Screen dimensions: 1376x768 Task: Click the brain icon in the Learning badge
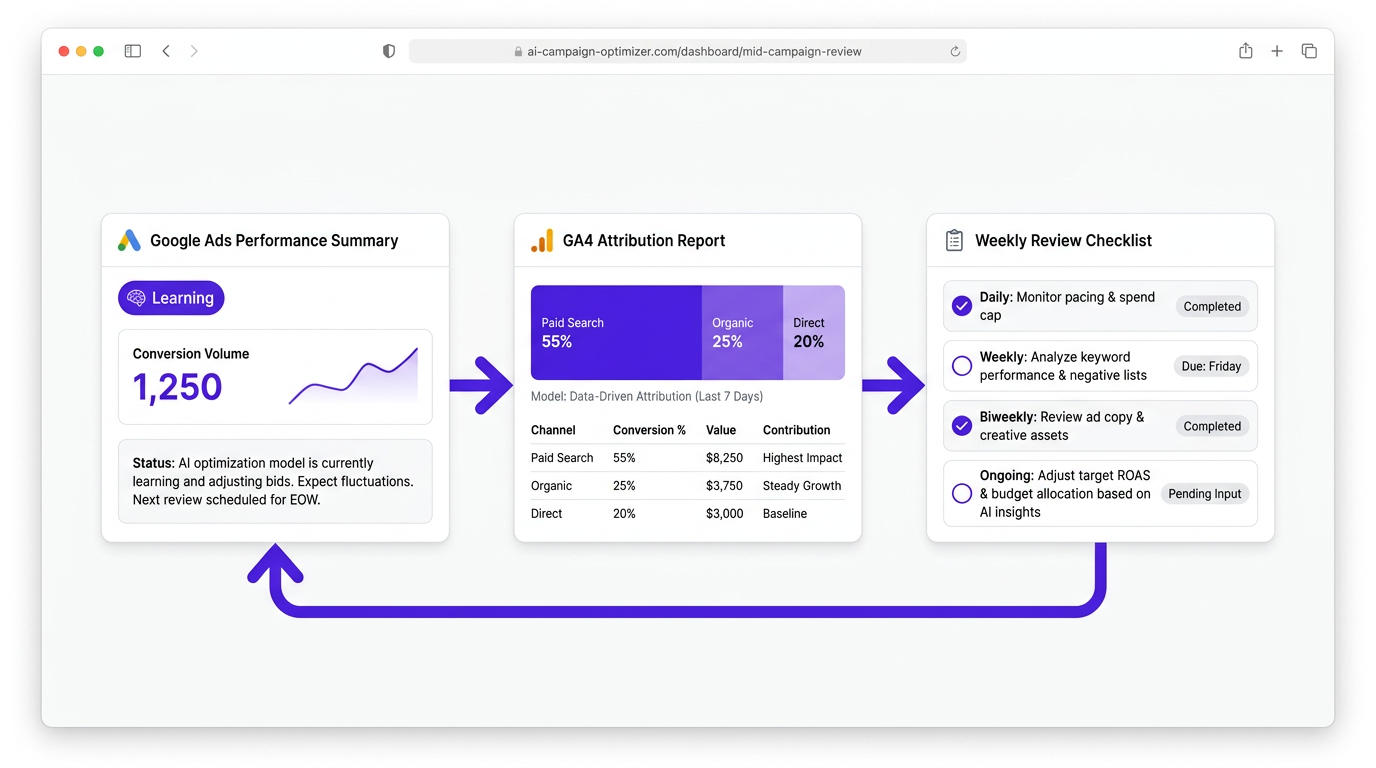[x=136, y=298]
